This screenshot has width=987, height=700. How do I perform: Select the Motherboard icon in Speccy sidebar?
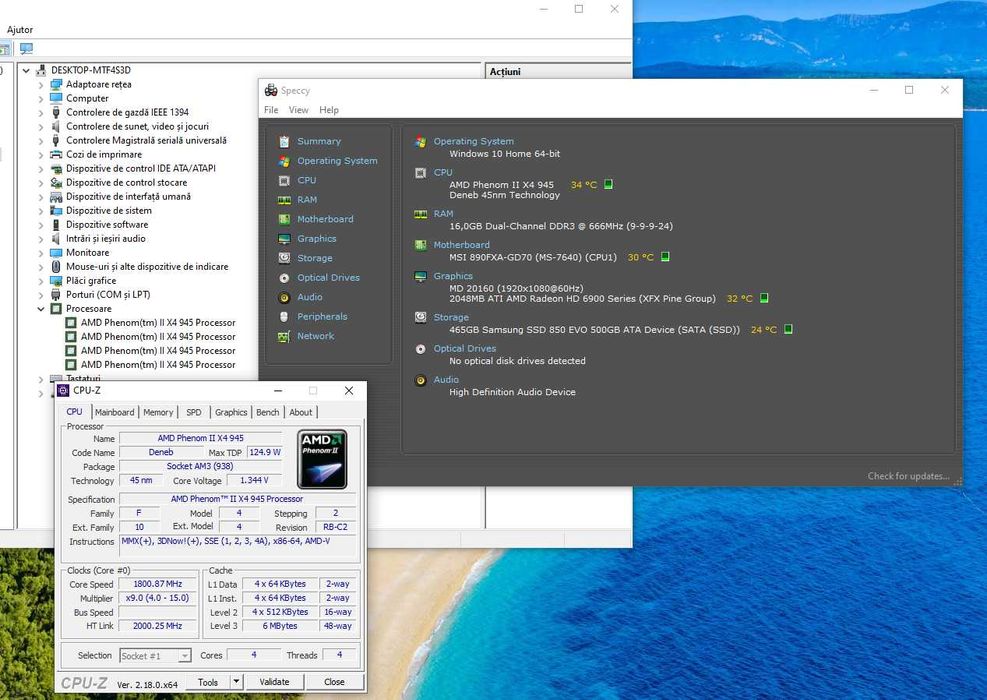pyautogui.click(x=285, y=220)
